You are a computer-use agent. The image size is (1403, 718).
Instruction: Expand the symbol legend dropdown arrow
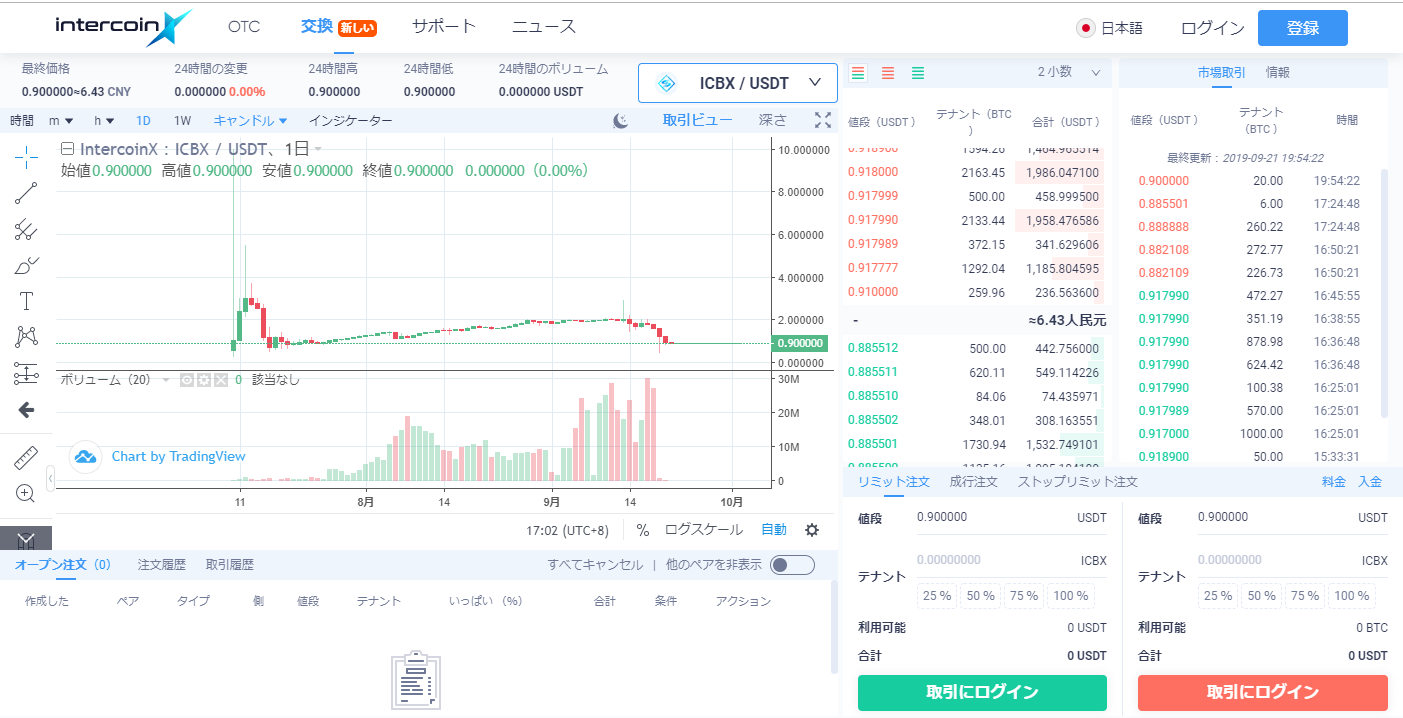[x=318, y=149]
